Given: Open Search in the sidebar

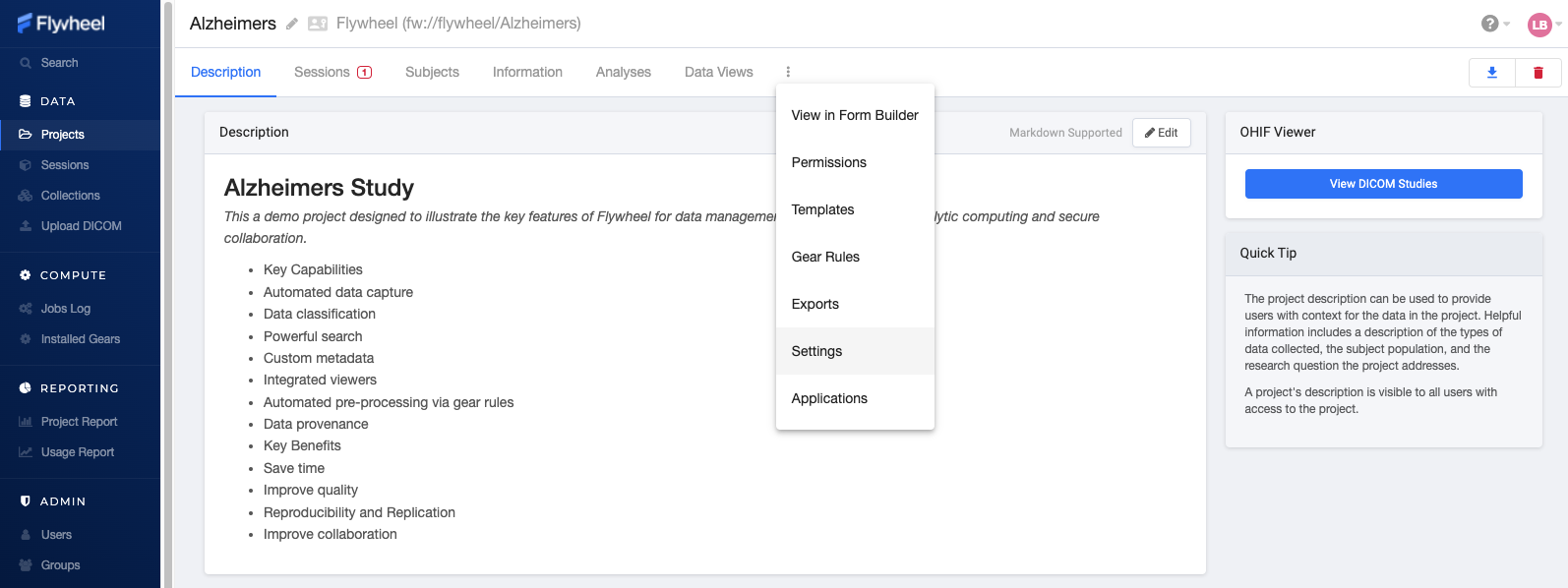Looking at the screenshot, I should point(59,63).
